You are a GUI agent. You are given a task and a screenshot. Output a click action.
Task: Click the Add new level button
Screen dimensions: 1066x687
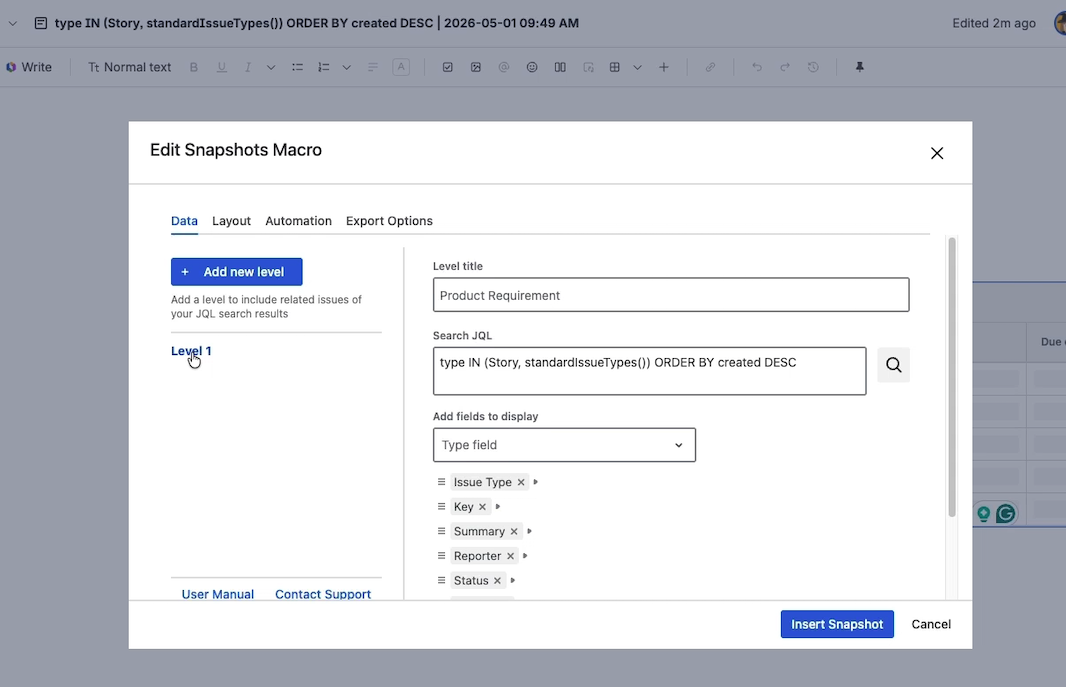point(237,272)
